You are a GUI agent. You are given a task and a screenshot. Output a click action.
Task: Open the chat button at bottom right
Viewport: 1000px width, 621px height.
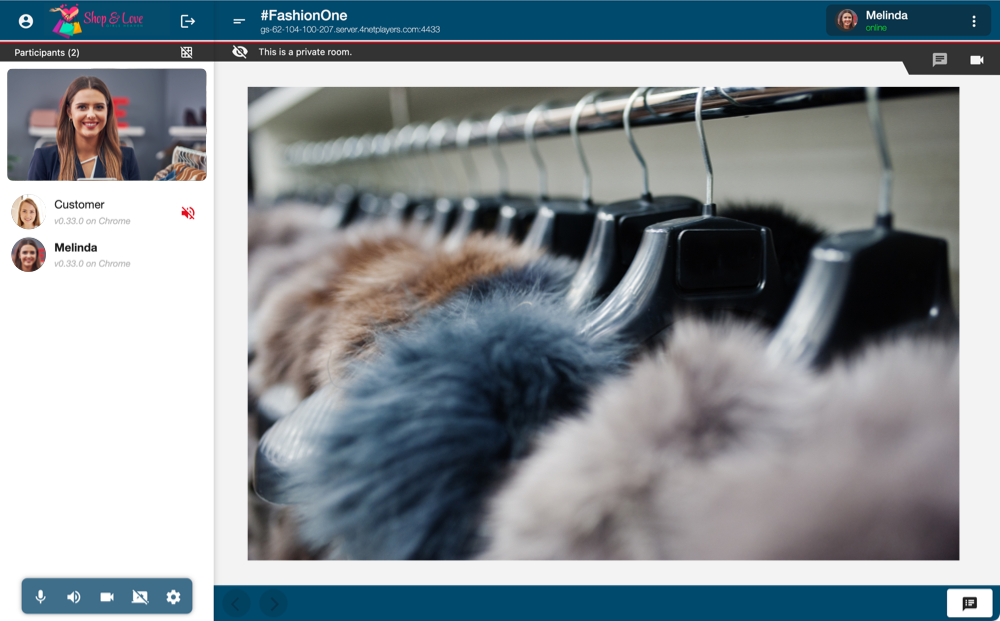point(969,603)
